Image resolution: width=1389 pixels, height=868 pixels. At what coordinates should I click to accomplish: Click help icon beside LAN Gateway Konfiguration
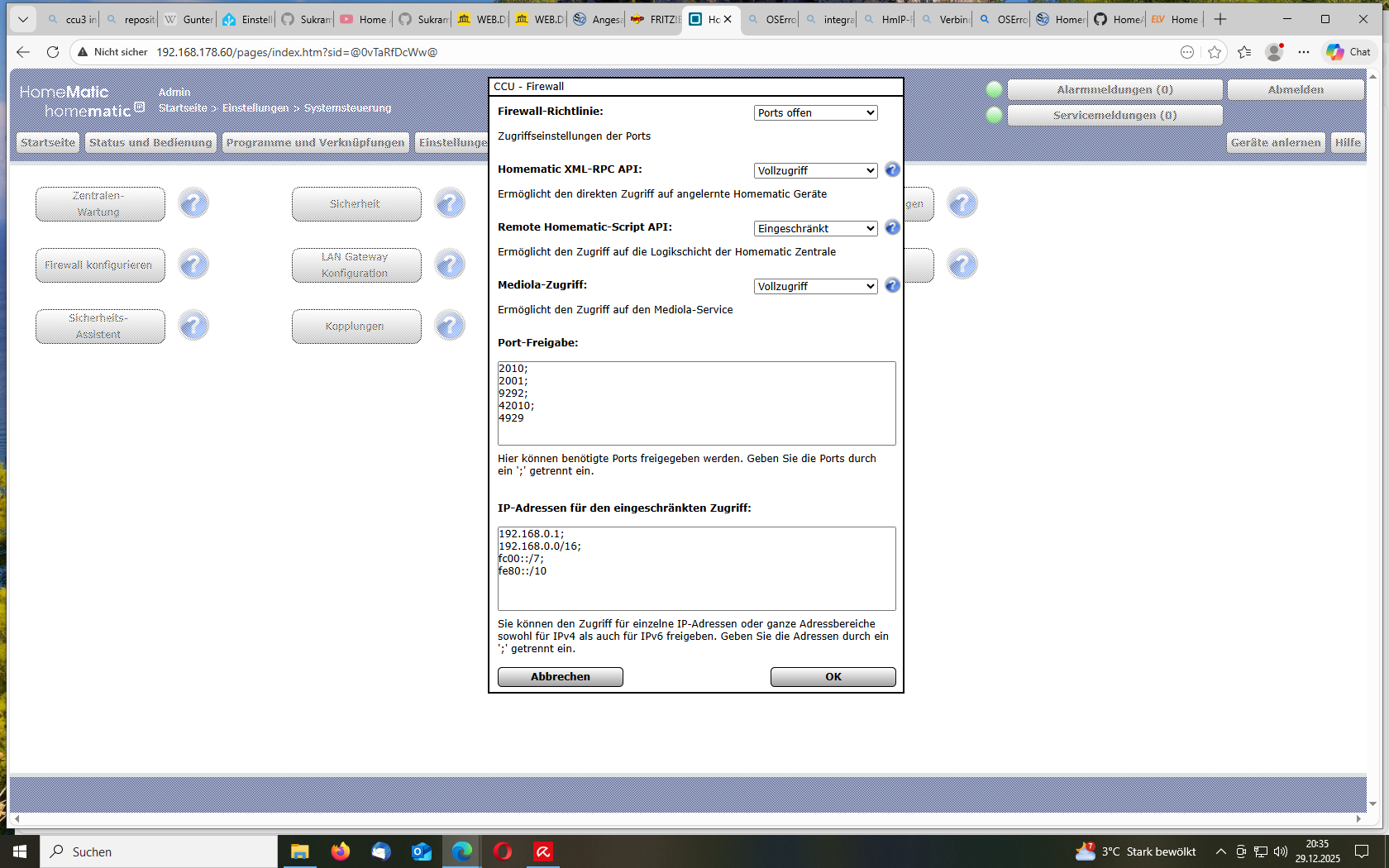coord(450,265)
